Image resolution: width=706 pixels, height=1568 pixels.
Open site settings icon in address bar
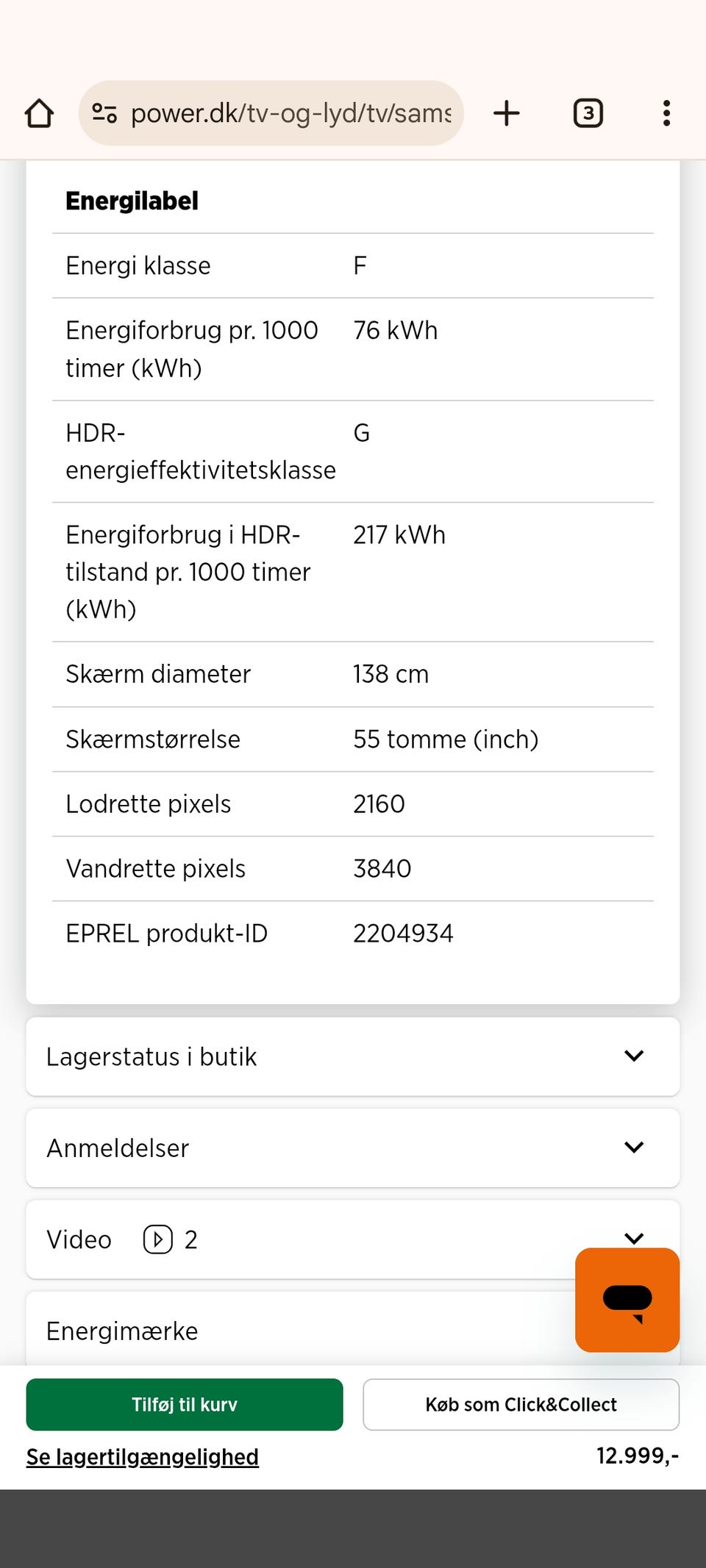click(104, 113)
